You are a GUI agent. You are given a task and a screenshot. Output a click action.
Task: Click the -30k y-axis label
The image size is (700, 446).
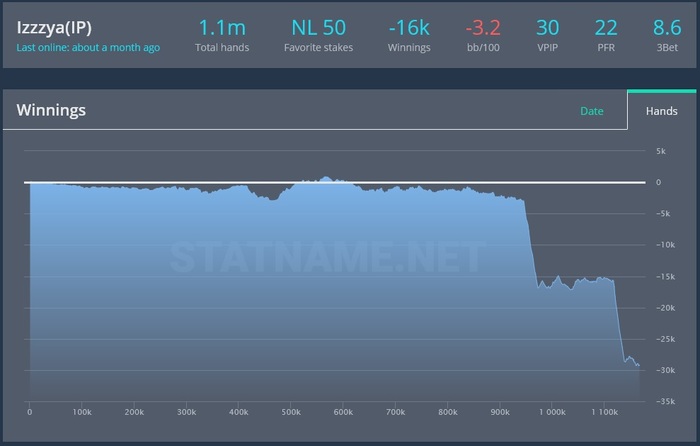(x=665, y=370)
